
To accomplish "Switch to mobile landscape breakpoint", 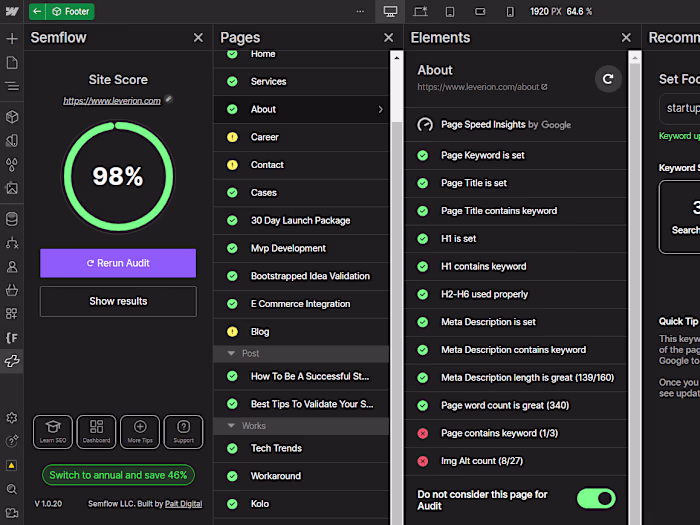I will (480, 12).
